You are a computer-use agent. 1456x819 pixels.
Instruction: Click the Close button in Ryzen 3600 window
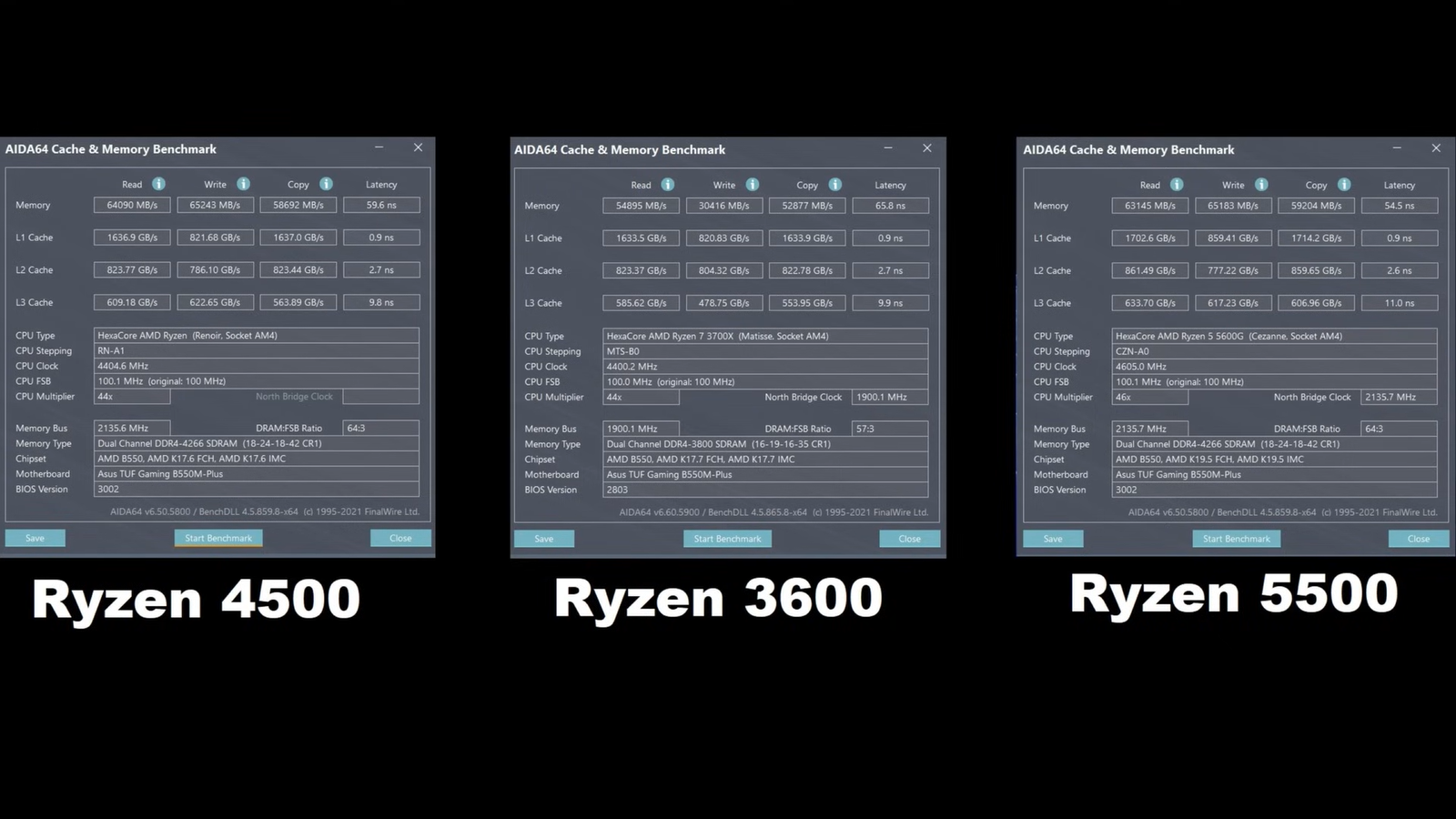909,539
